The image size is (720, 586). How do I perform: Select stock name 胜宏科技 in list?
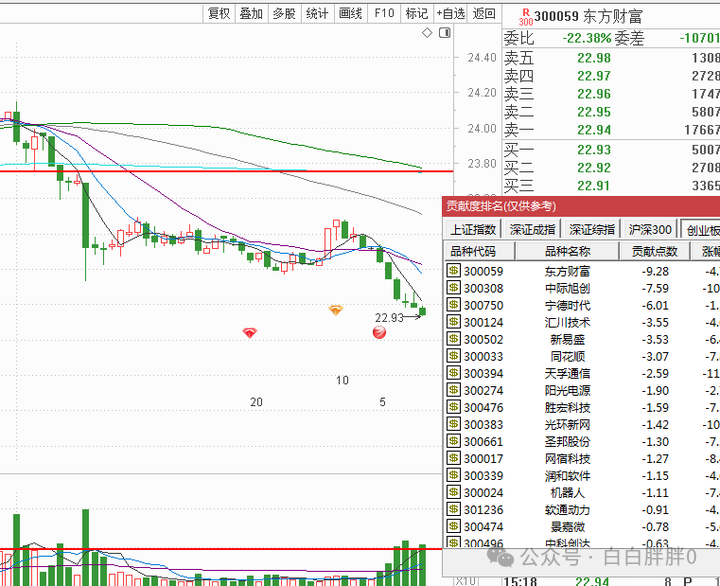568,407
